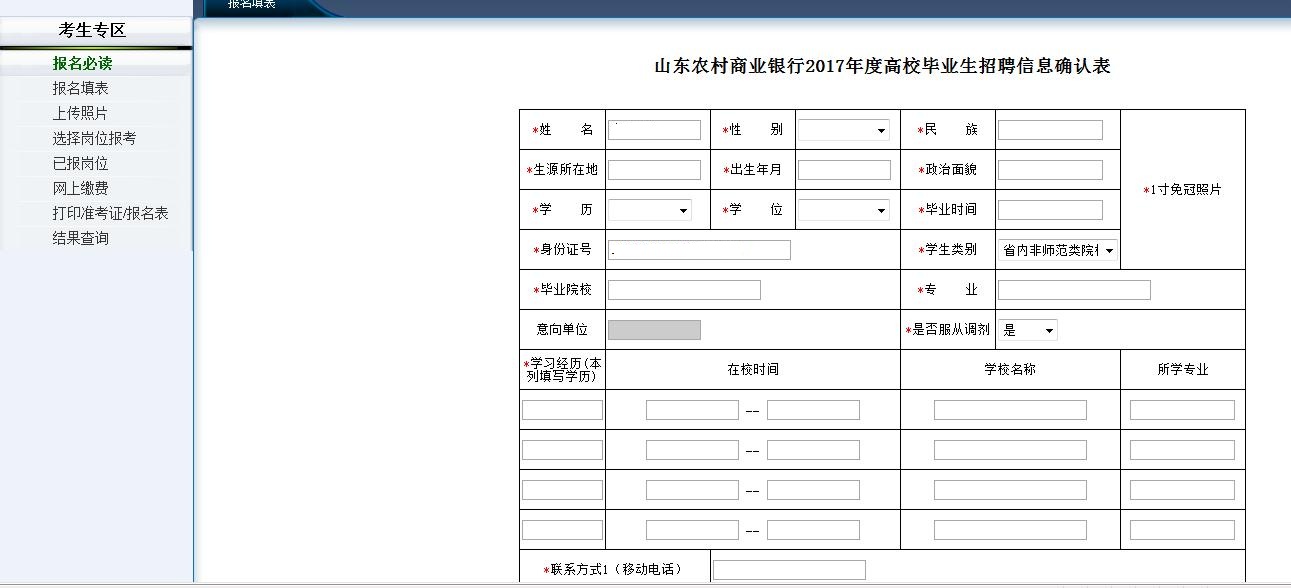
Task: Click the 生源所在地 input box
Action: tap(654, 170)
